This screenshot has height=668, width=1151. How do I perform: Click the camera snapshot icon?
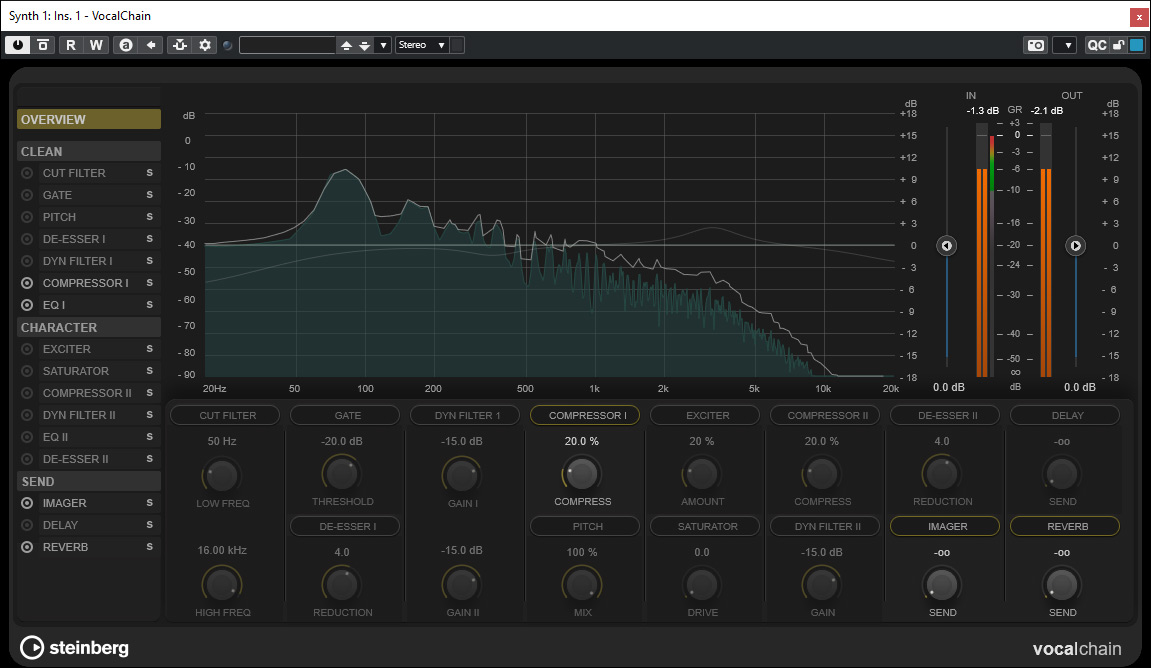(x=1035, y=45)
